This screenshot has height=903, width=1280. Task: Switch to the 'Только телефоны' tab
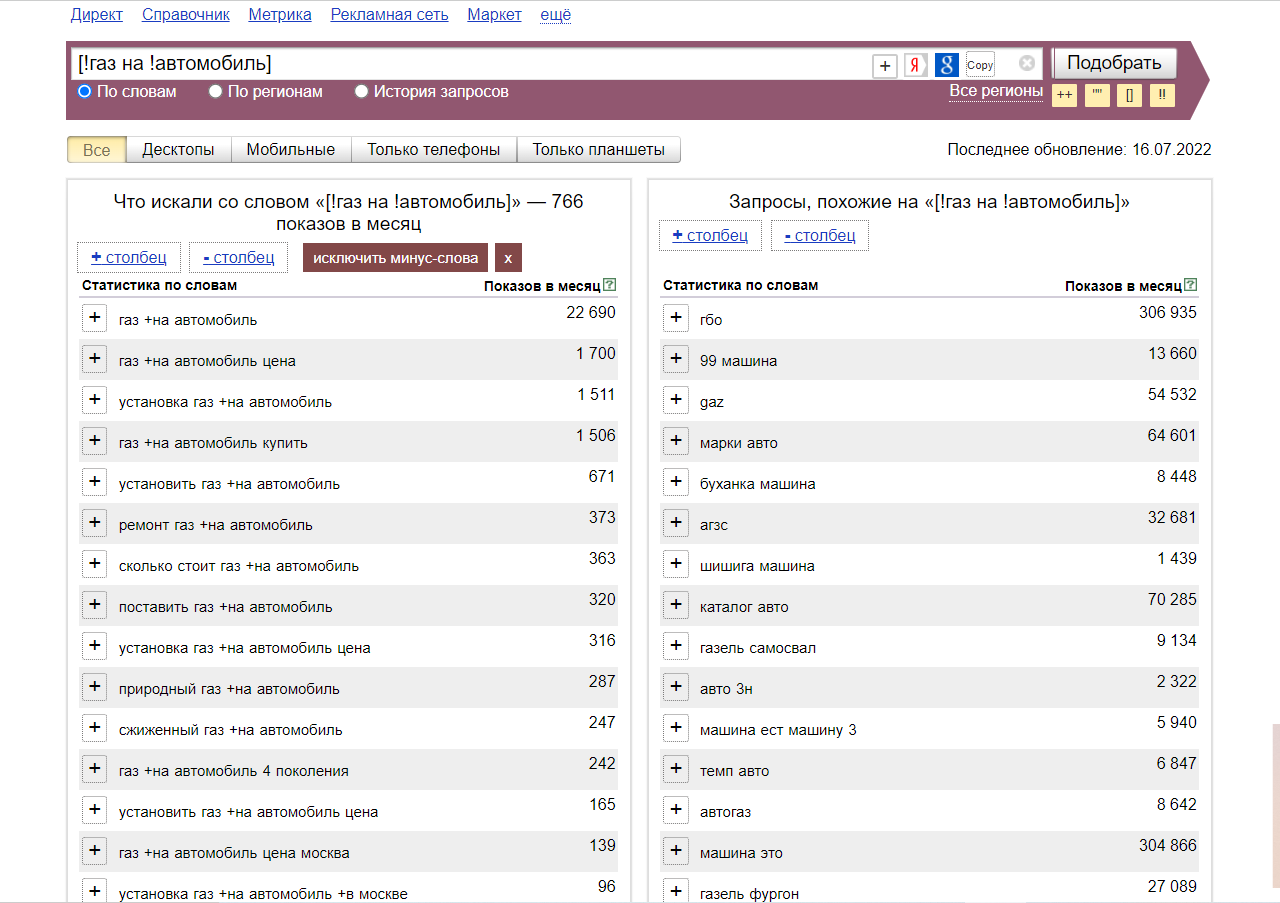click(x=434, y=150)
